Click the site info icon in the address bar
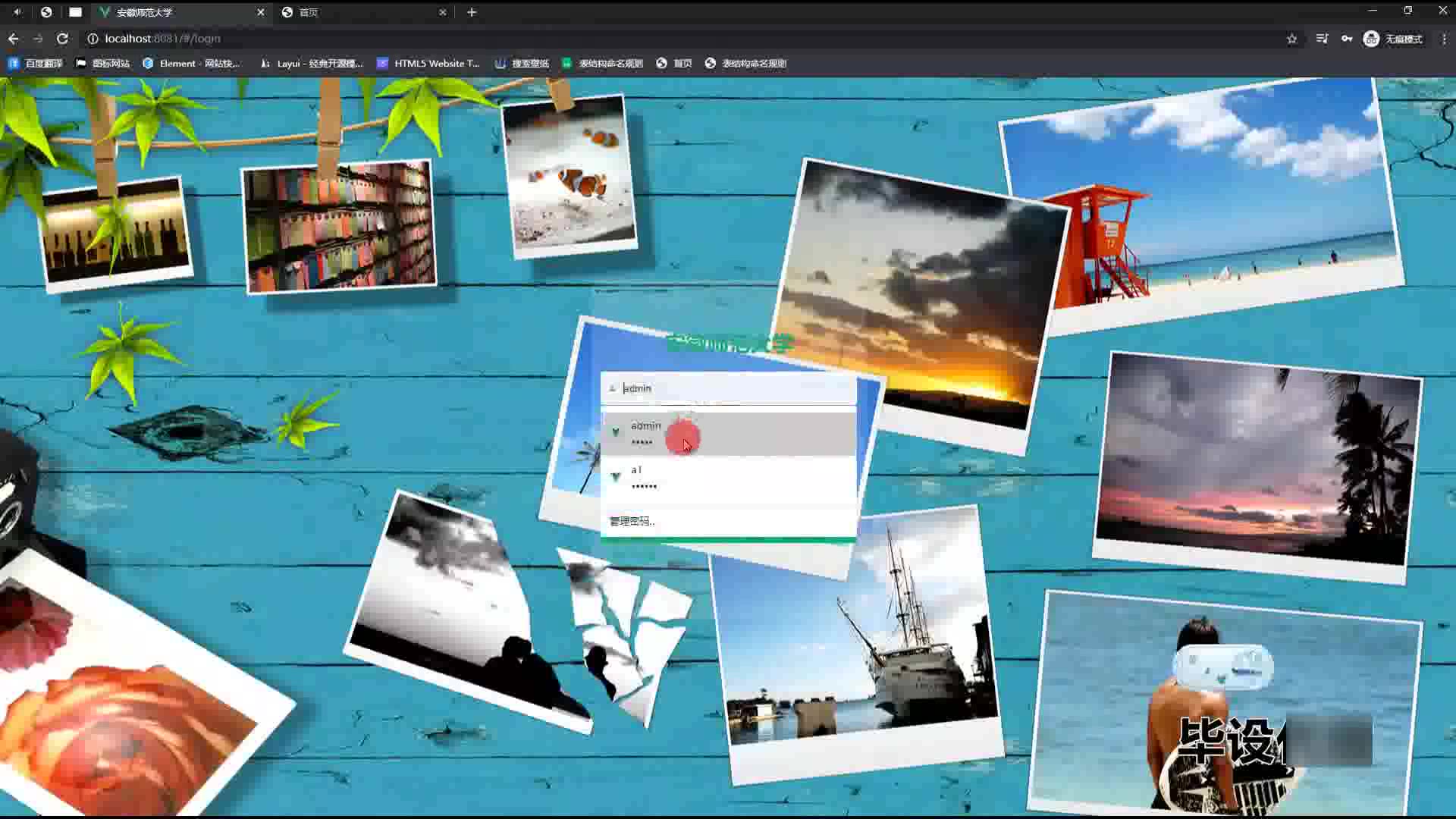The width and height of the screenshot is (1456, 819). pyautogui.click(x=93, y=39)
